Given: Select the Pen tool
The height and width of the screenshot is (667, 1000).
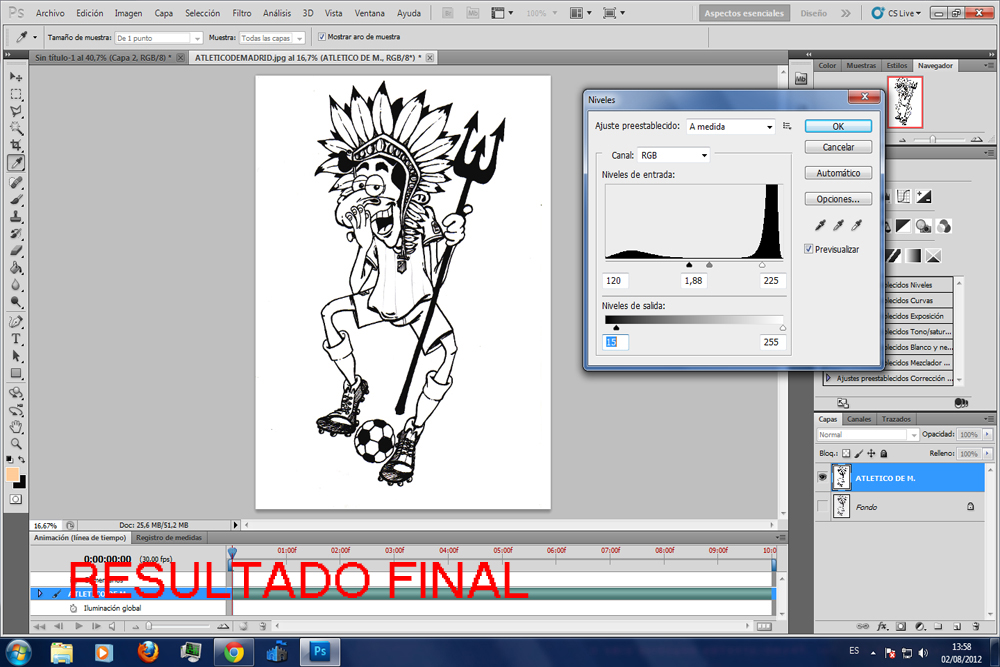Looking at the screenshot, I should click(x=16, y=322).
